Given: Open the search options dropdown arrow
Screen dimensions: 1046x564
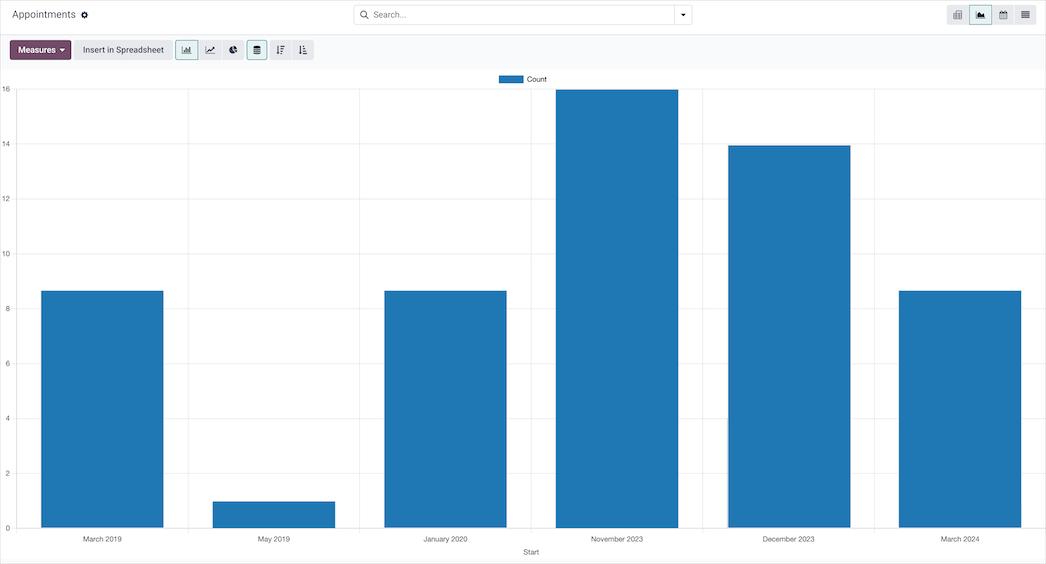Looking at the screenshot, I should (683, 15).
